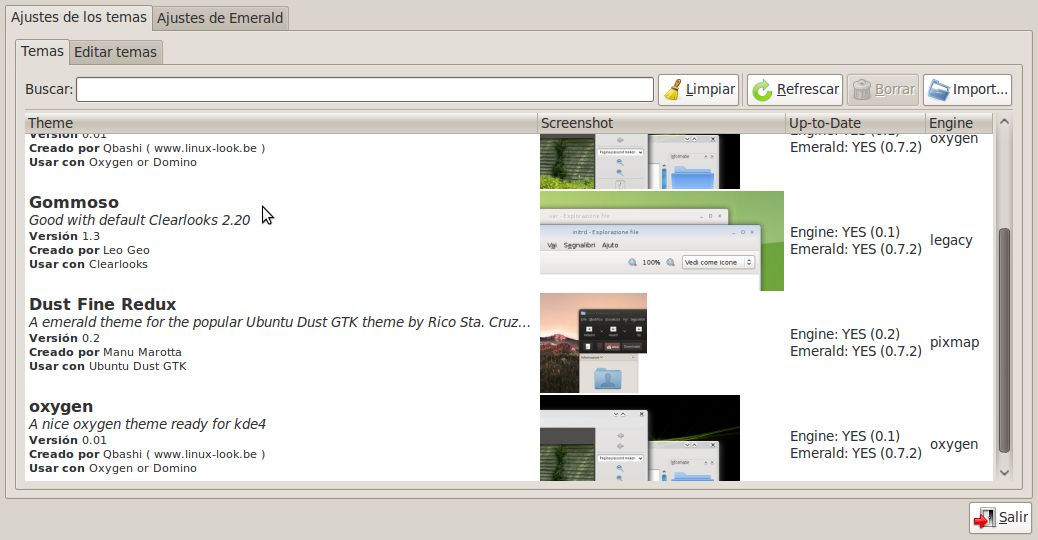Click the Salir button label
Screen dimensions: 1038x540
[1014, 518]
